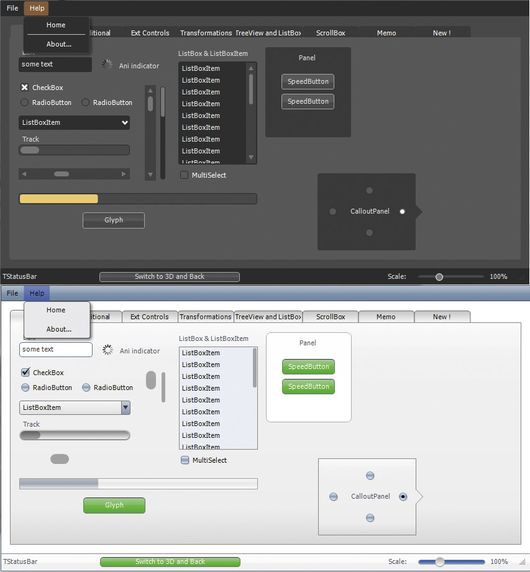This screenshot has height=572, width=530.
Task: Click bottom green SpeedButton in light Panel
Action: [308, 387]
